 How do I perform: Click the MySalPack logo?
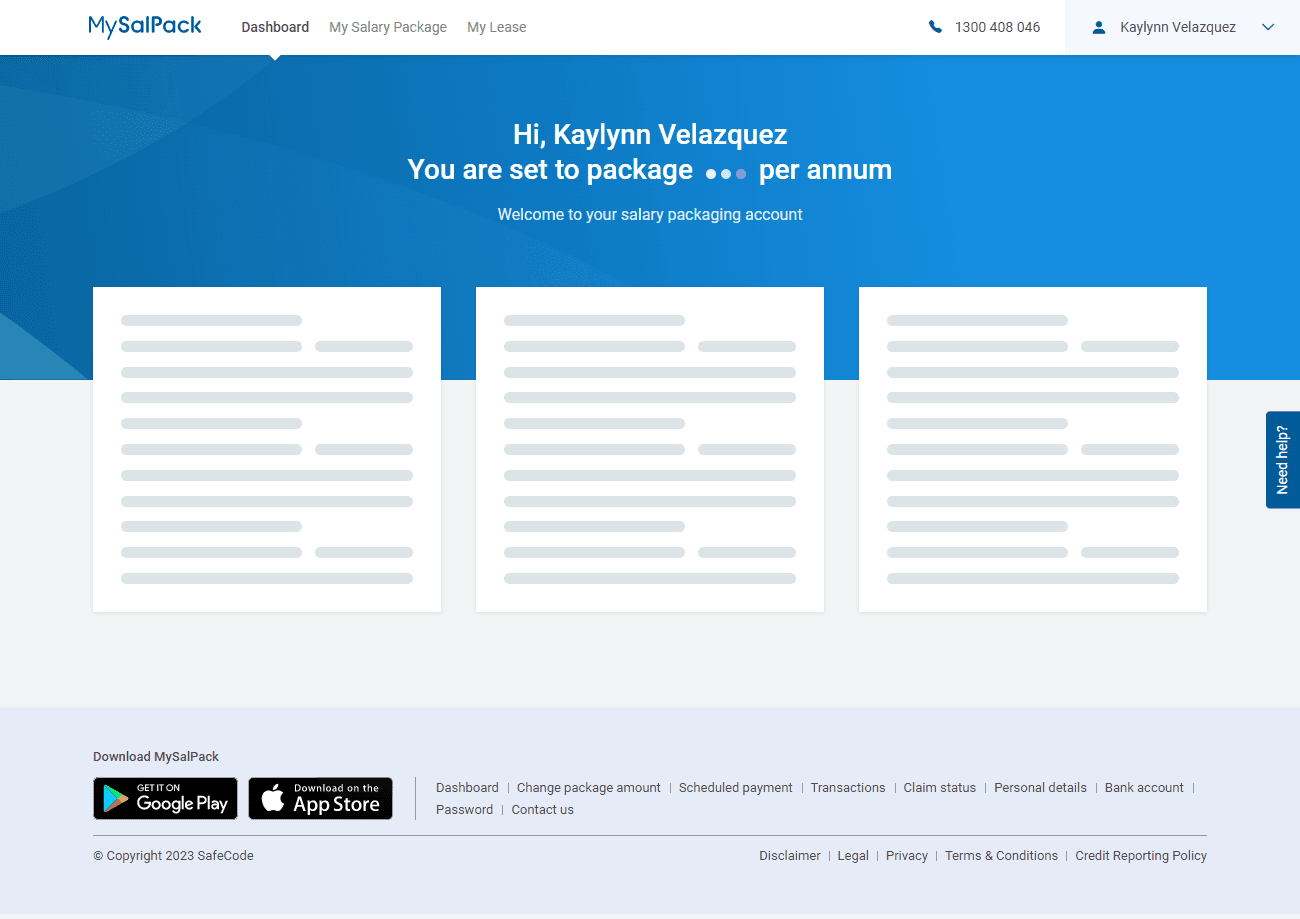pos(144,26)
